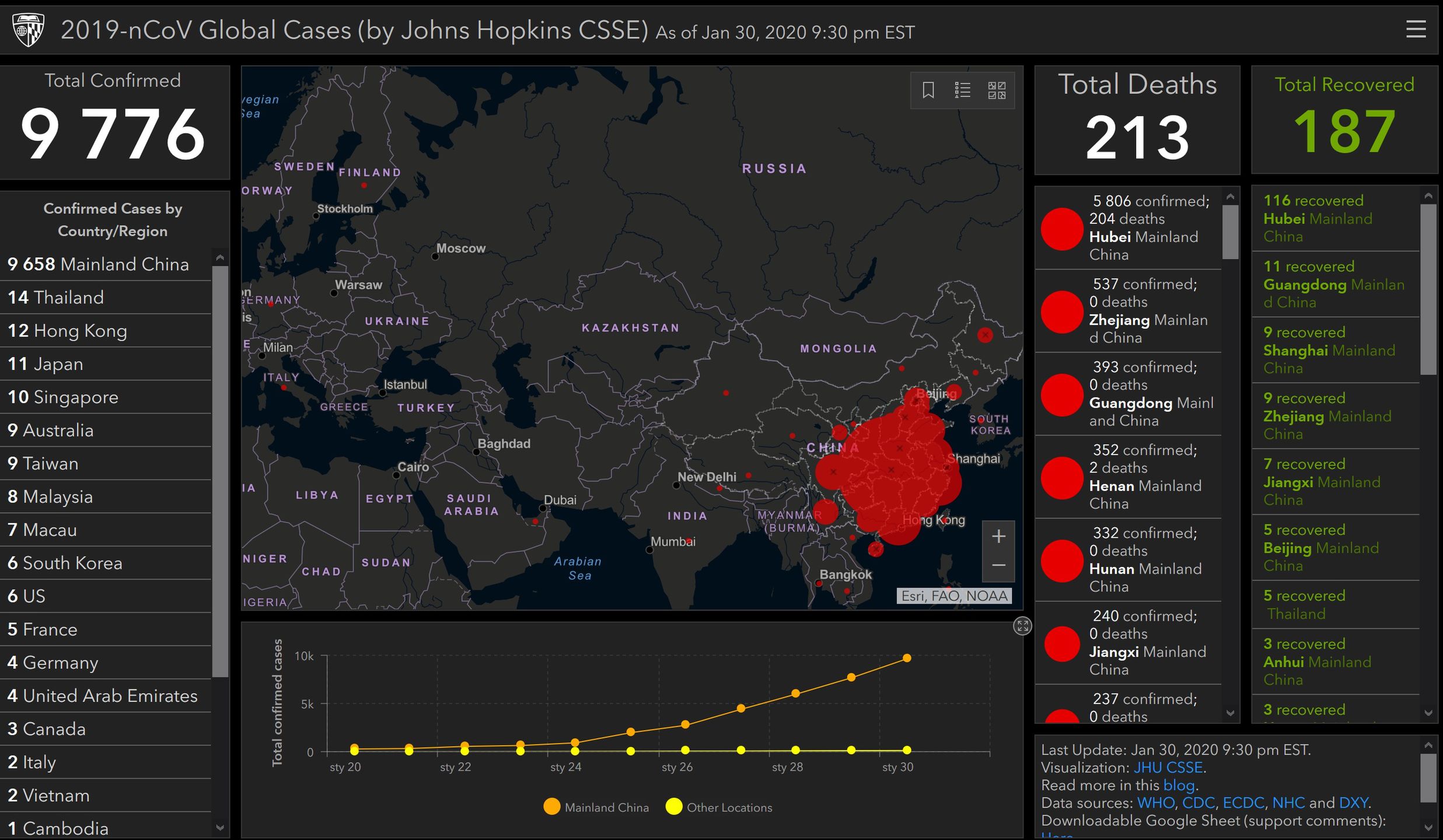Select 9 Australia row
Viewport: 1443px width, 840px height.
106,430
